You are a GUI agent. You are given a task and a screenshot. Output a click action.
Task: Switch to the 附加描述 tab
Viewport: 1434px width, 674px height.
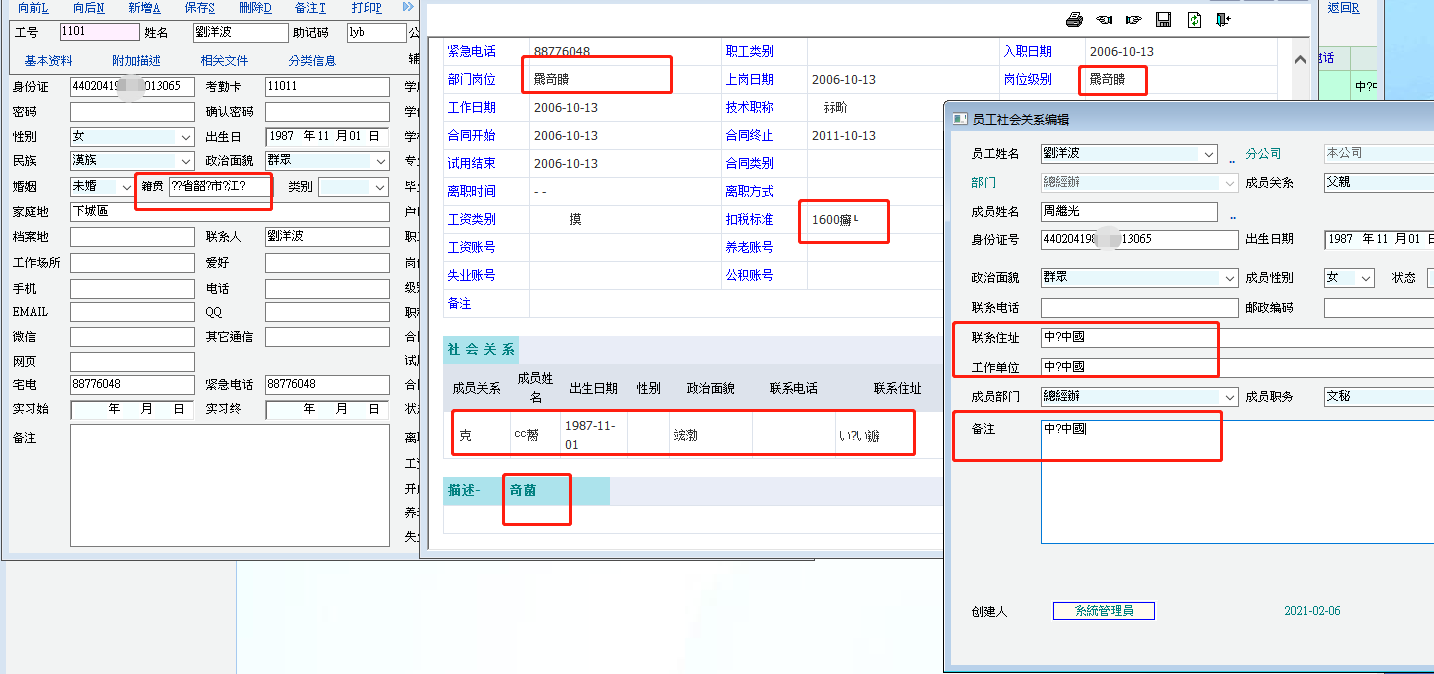click(136, 61)
